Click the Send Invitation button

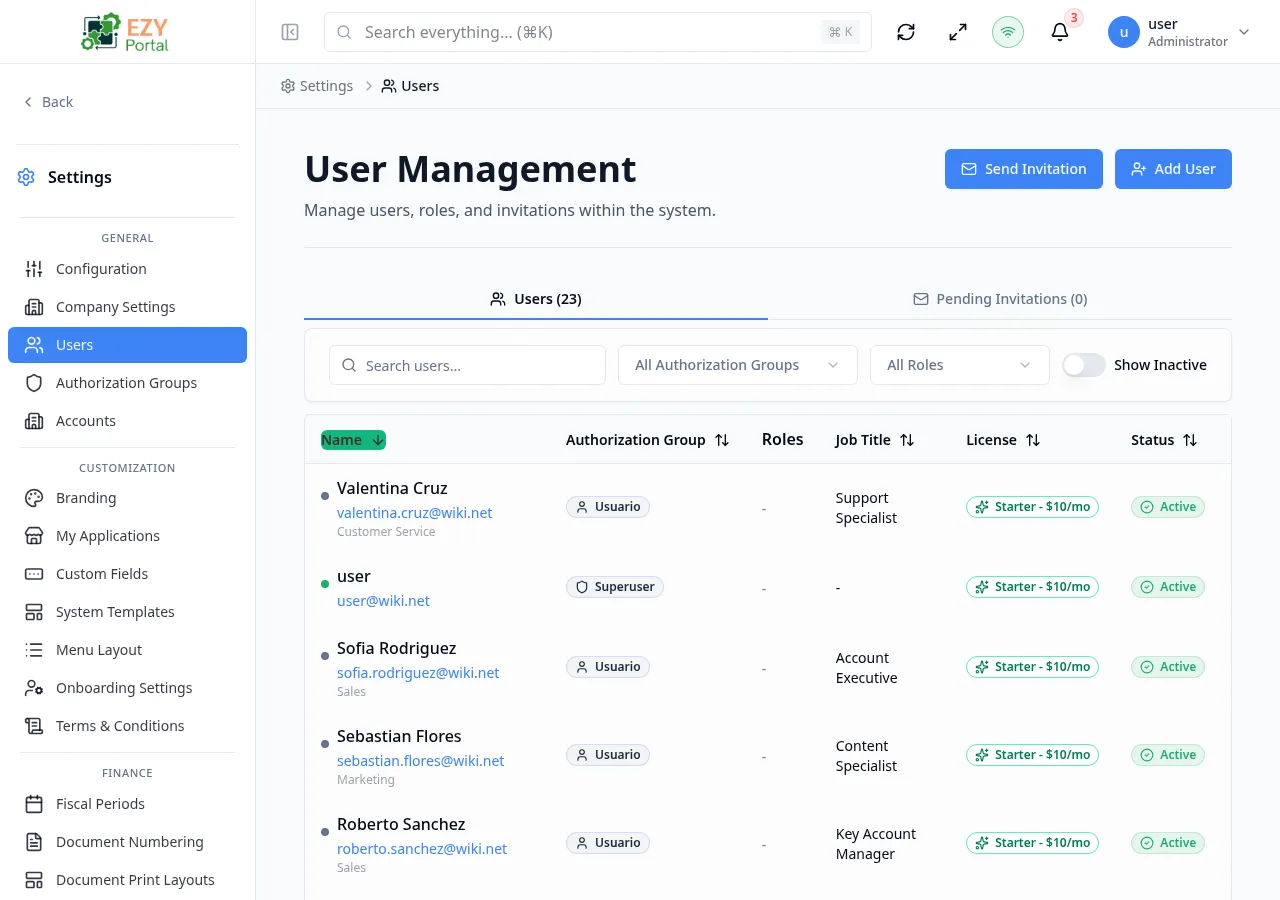(1024, 169)
